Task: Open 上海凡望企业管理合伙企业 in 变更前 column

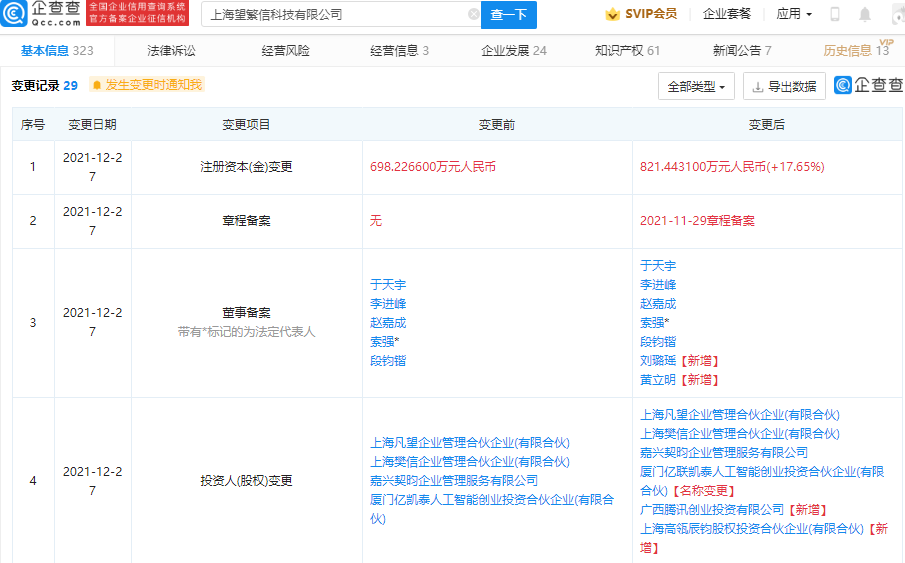Action: click(470, 443)
